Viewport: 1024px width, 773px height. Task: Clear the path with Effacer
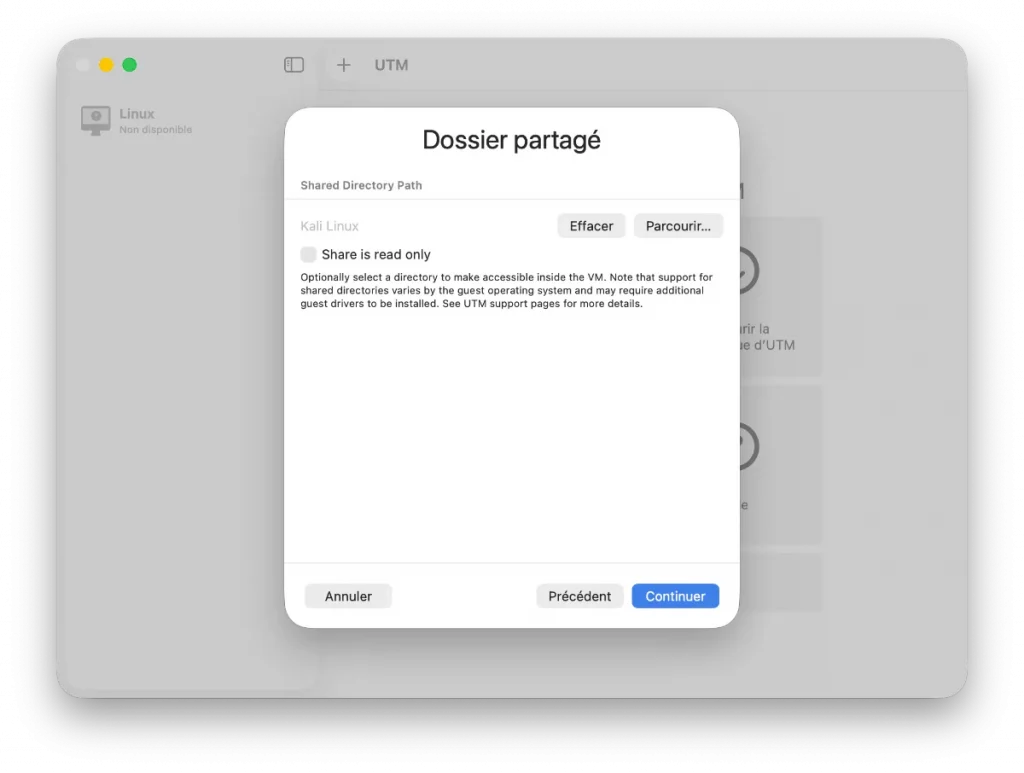tap(591, 226)
